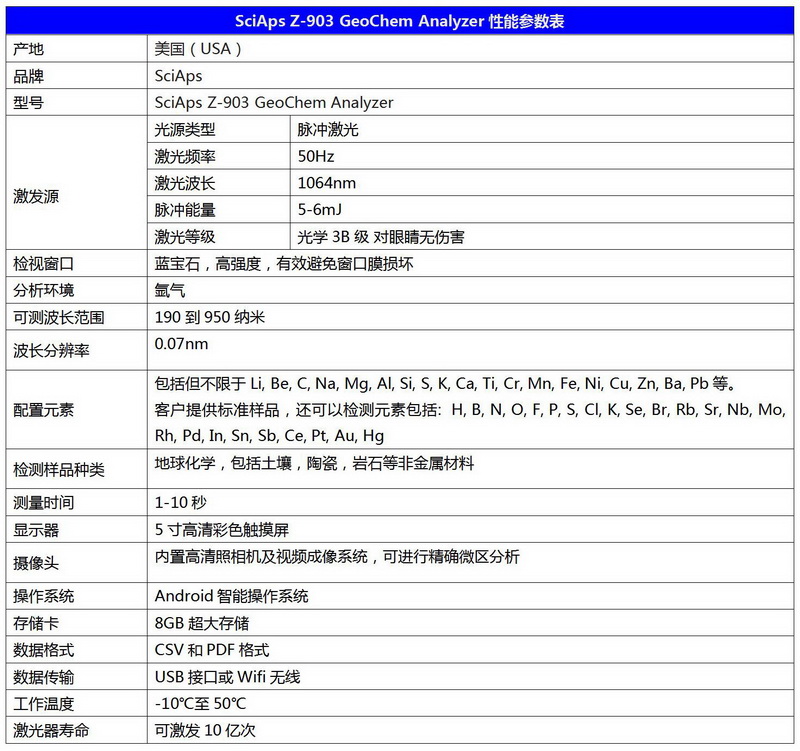Click the '1064nm' laser wavelength value
The image size is (800, 751).
tap(327, 183)
